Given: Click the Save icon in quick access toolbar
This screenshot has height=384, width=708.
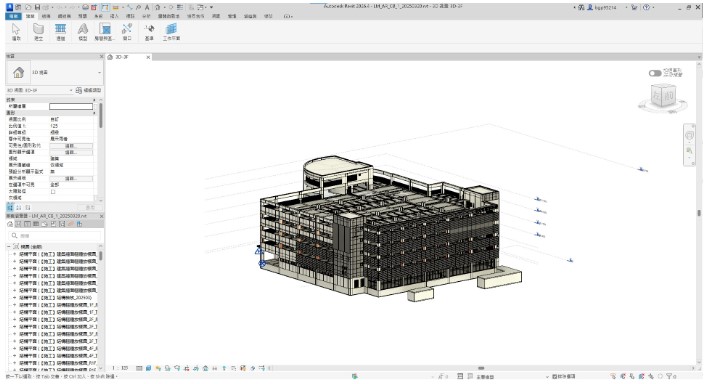Looking at the screenshot, I should pos(37,7).
